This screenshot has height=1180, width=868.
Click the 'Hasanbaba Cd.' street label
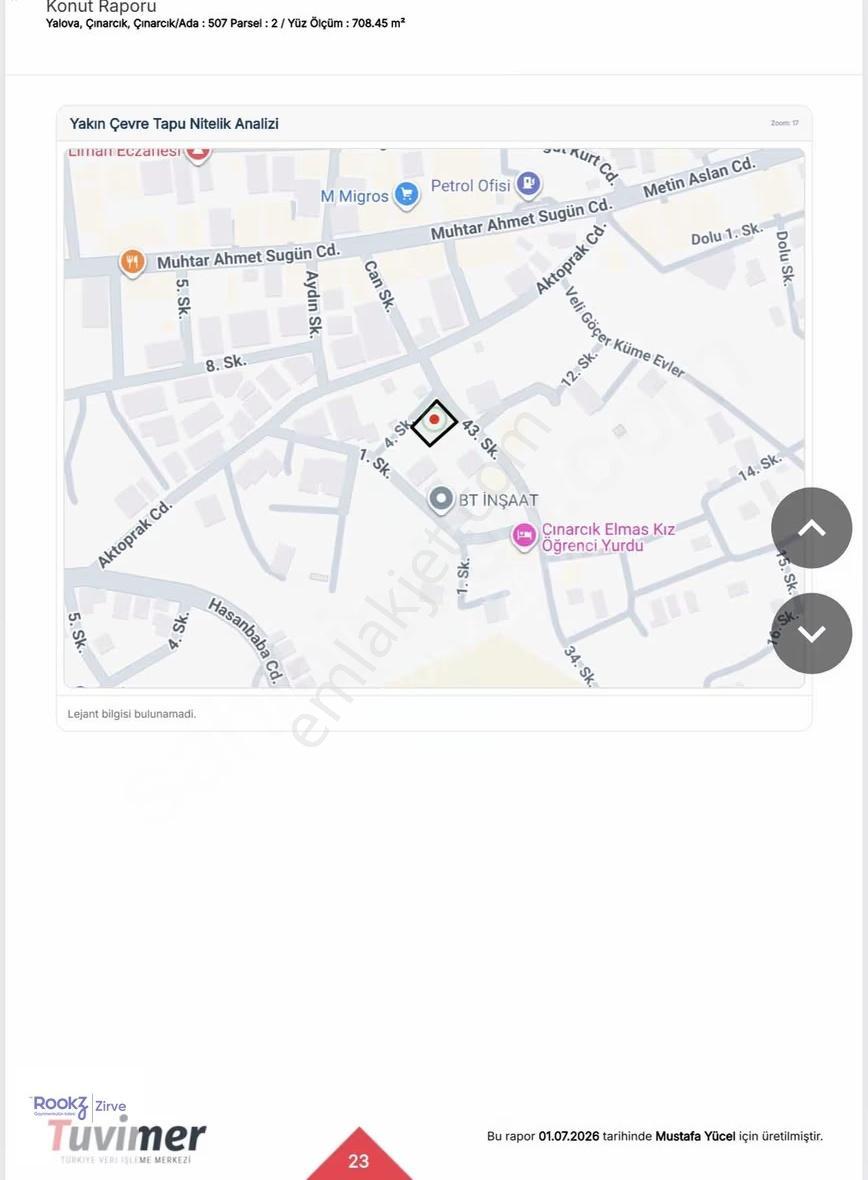pyautogui.click(x=246, y=640)
